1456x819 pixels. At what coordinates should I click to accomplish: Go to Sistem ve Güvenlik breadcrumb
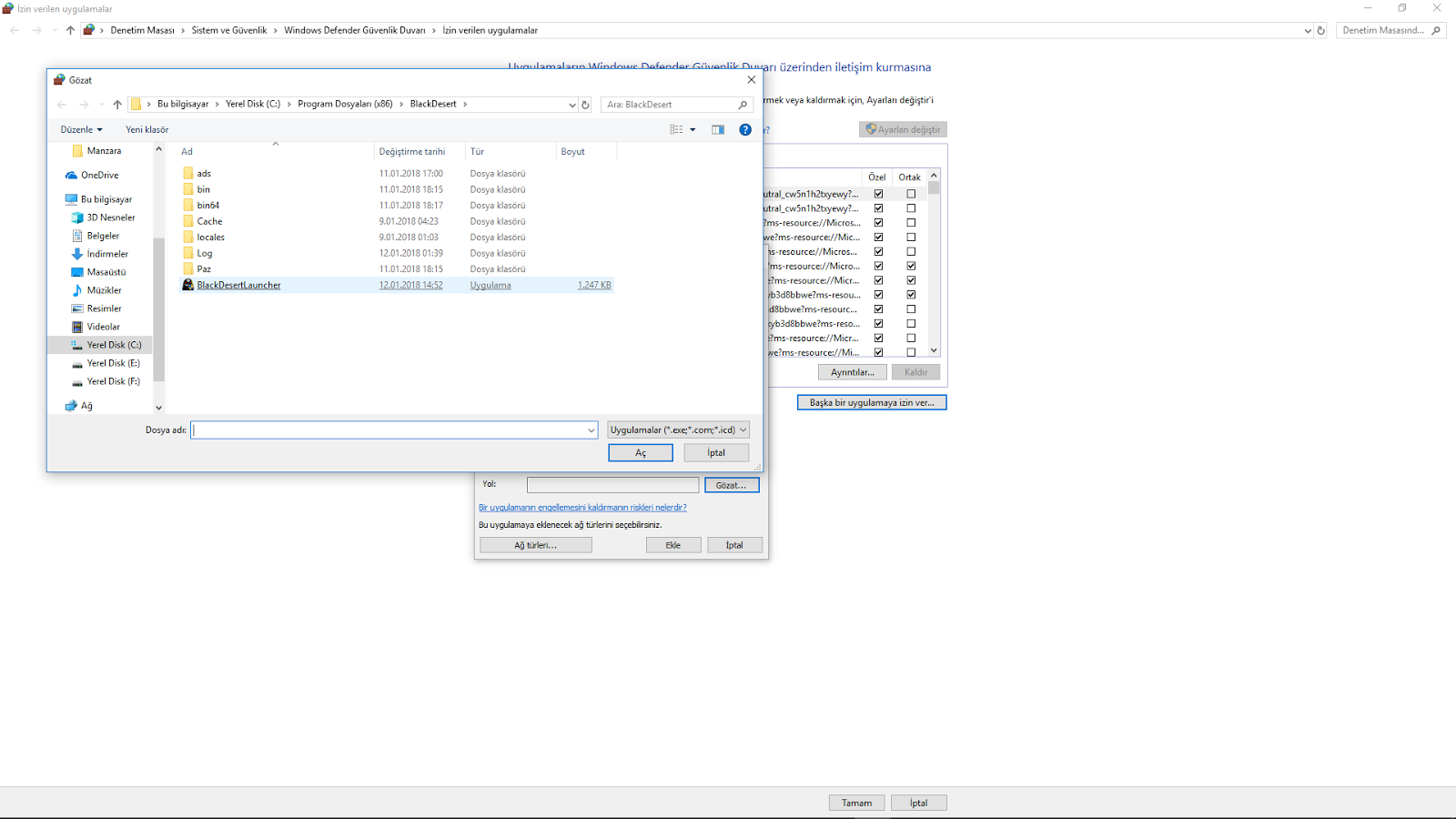229,30
